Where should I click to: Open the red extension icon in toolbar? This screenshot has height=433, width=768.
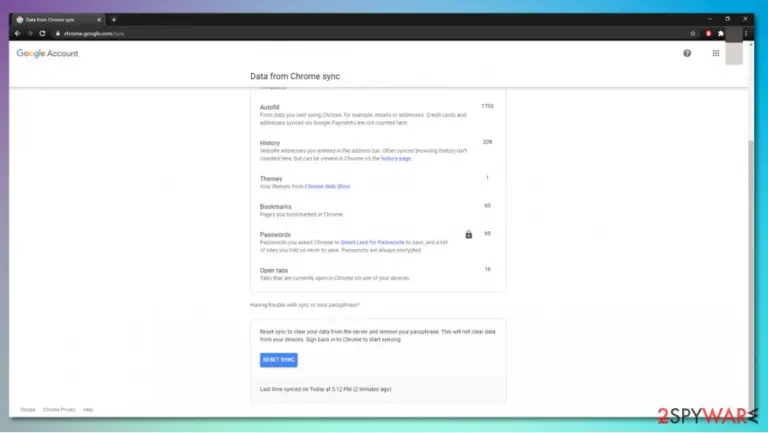click(708, 33)
